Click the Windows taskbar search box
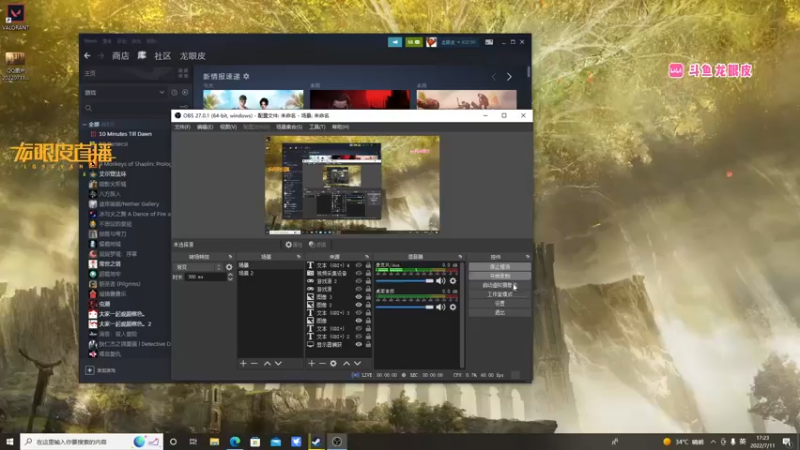Viewport: 800px width, 450px height. click(x=92, y=441)
